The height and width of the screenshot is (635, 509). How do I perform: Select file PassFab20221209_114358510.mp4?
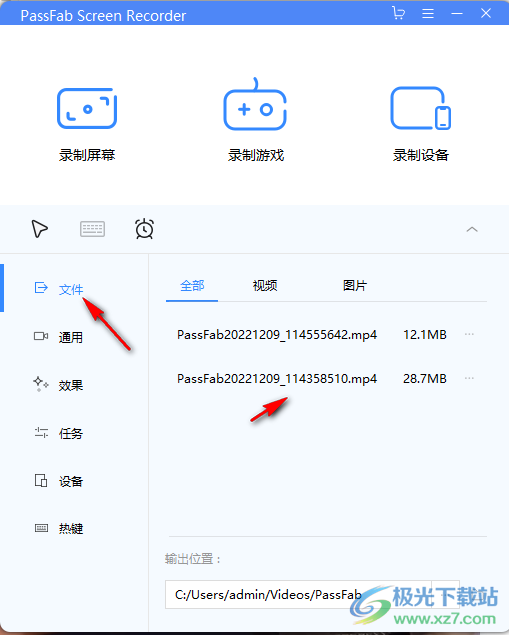click(277, 379)
